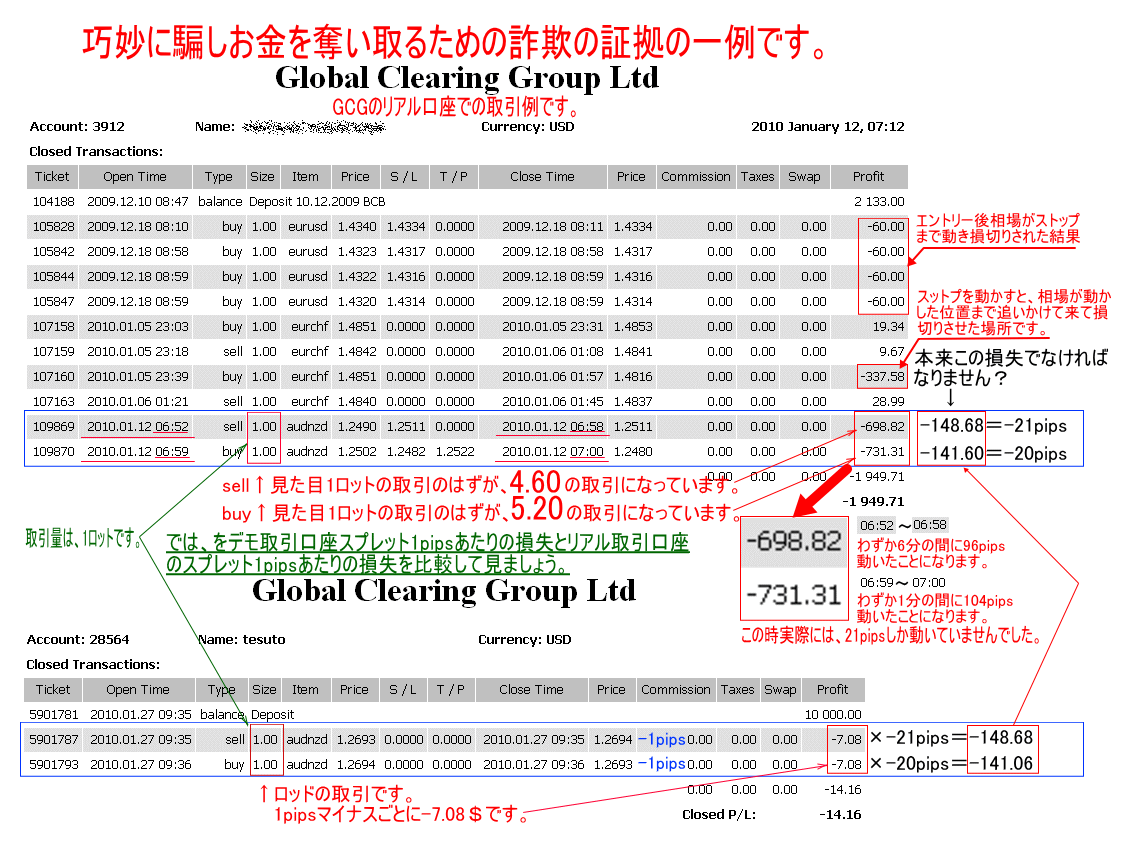Click the 'Account: 28564' label

point(77,640)
